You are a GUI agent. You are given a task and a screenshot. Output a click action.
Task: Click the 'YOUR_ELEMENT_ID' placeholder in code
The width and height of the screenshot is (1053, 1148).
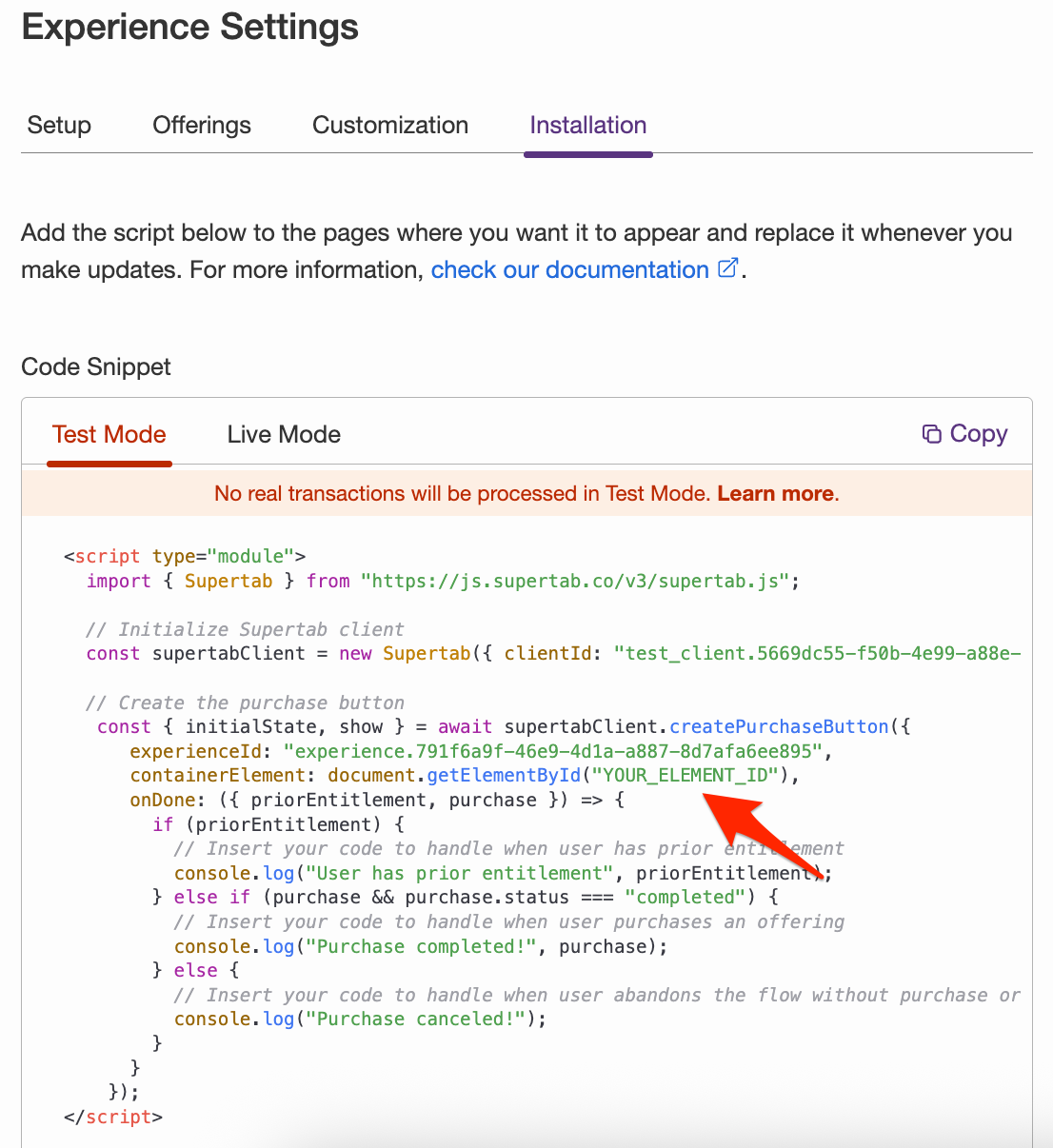tap(685, 775)
